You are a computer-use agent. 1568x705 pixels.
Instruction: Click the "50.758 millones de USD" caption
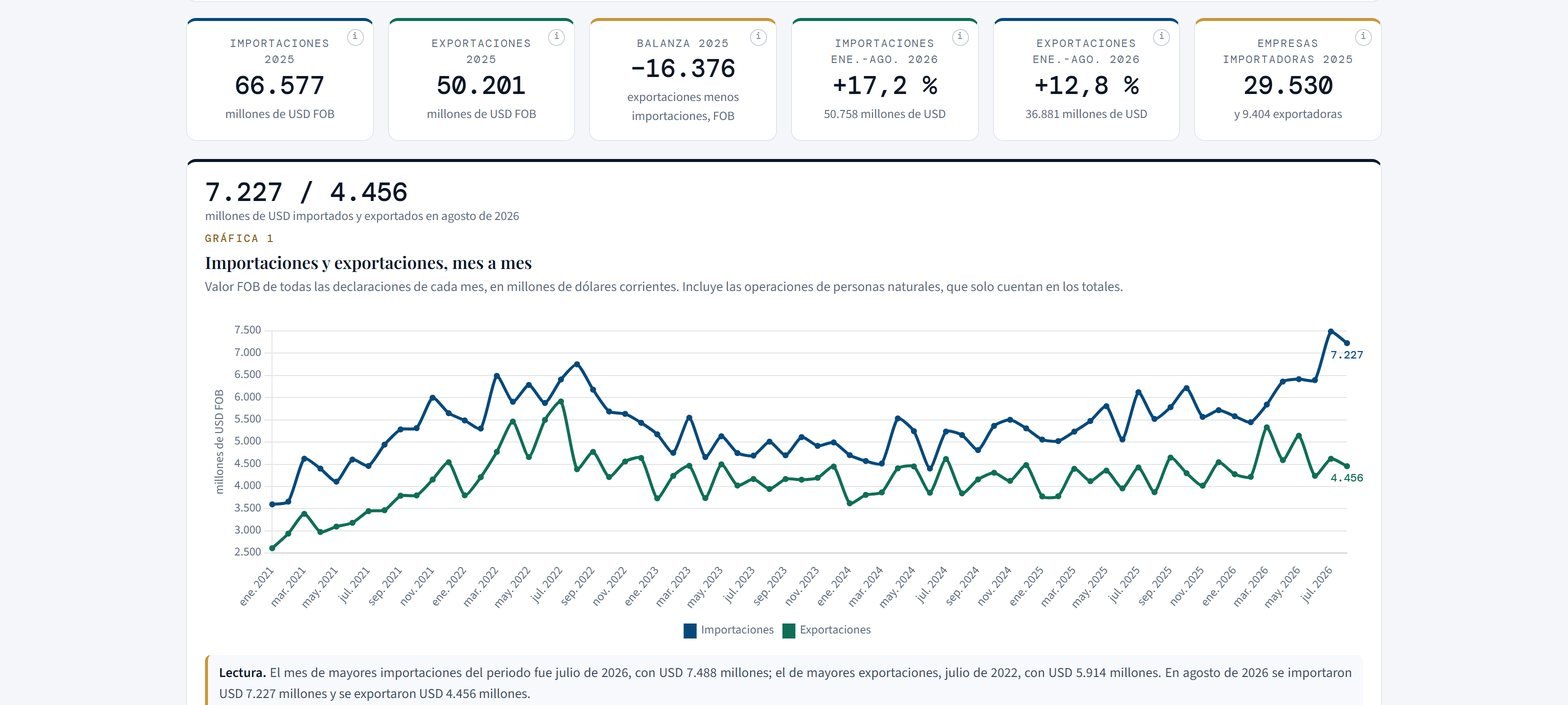click(x=884, y=114)
